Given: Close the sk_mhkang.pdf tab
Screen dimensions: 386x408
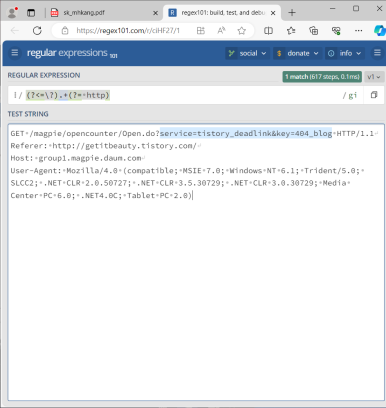Looking at the screenshot, I should click(x=155, y=13).
